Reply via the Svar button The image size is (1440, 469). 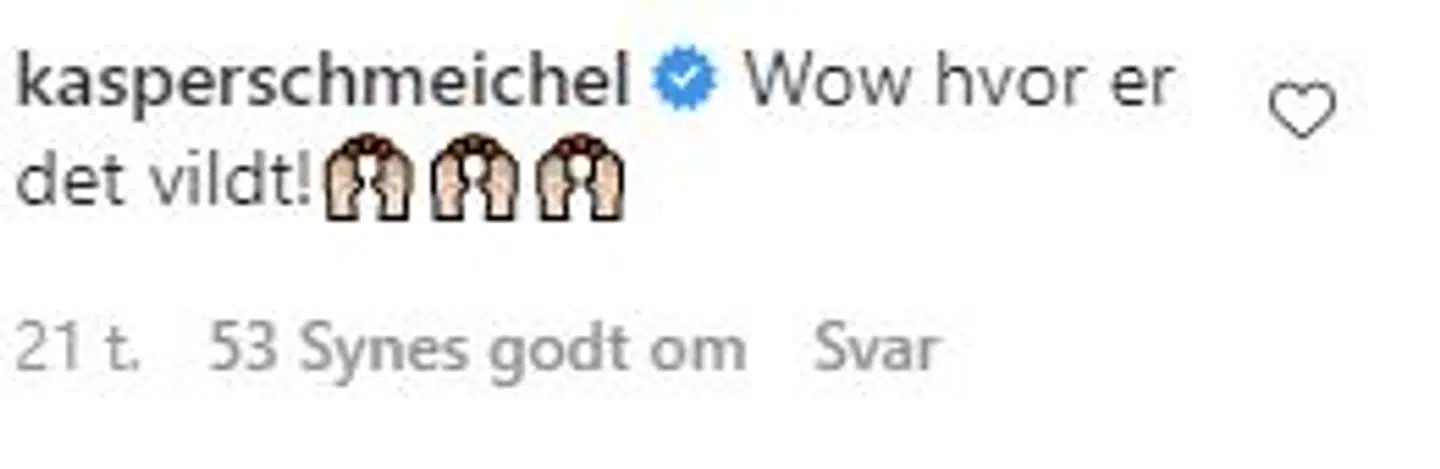click(x=876, y=349)
